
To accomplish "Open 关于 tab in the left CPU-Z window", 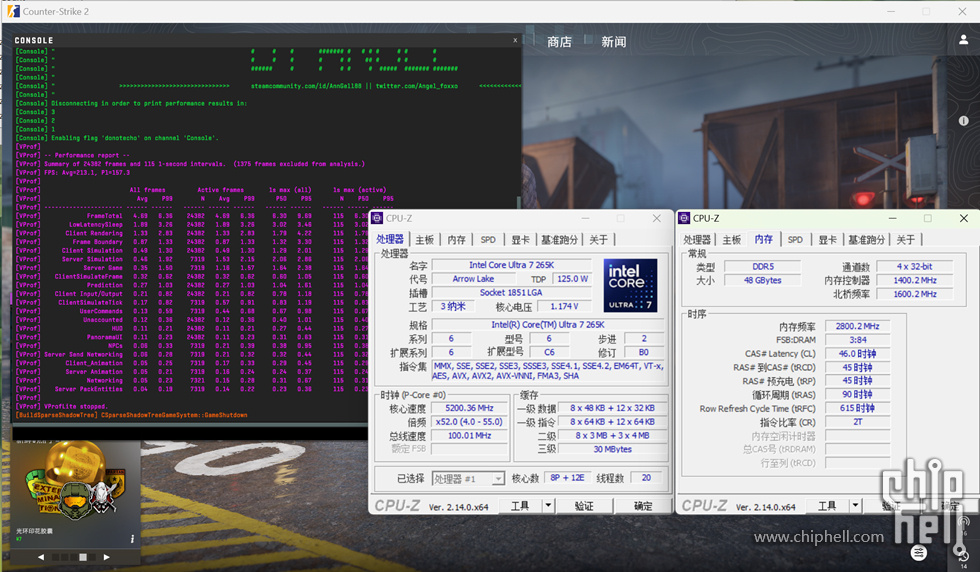I will coord(598,239).
